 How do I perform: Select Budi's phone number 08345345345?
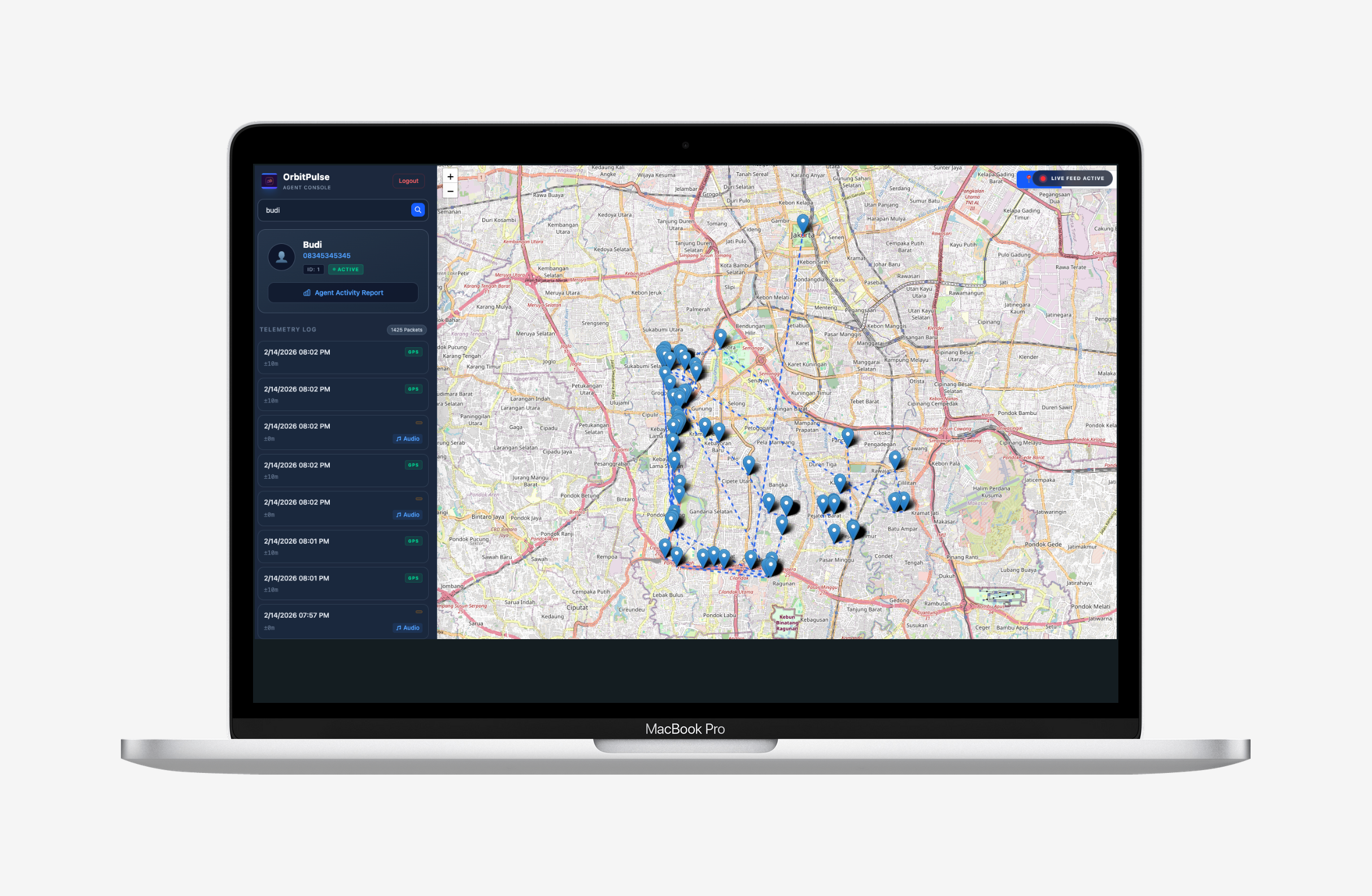click(x=326, y=256)
